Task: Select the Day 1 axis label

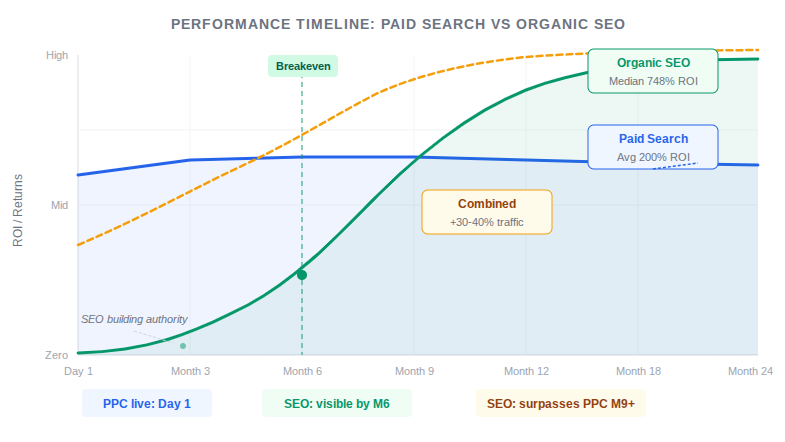Action: pyautogui.click(x=78, y=371)
